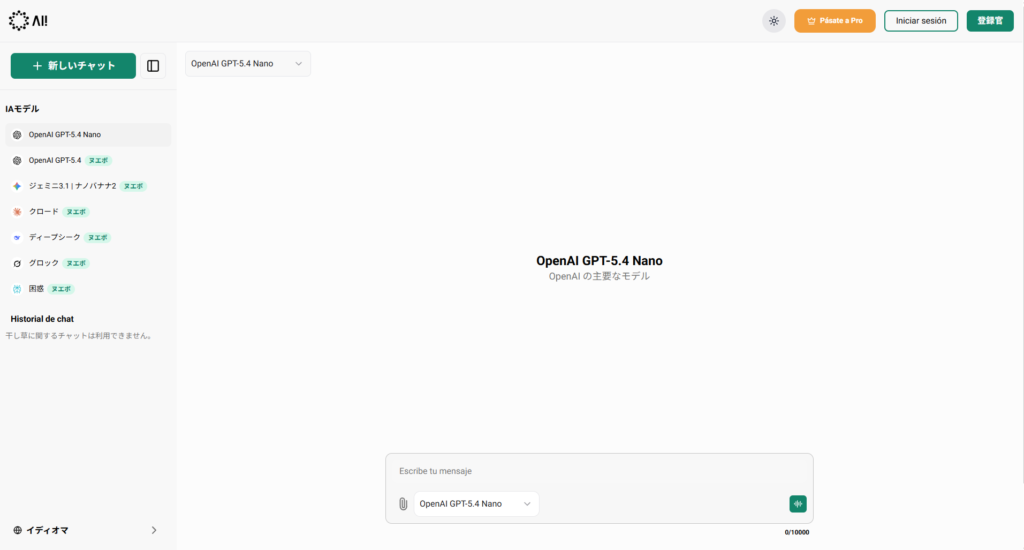This screenshot has width=1024, height=550.
Task: Select OpenAI GPT-5.4 model in sidebar
Action: pos(88,160)
